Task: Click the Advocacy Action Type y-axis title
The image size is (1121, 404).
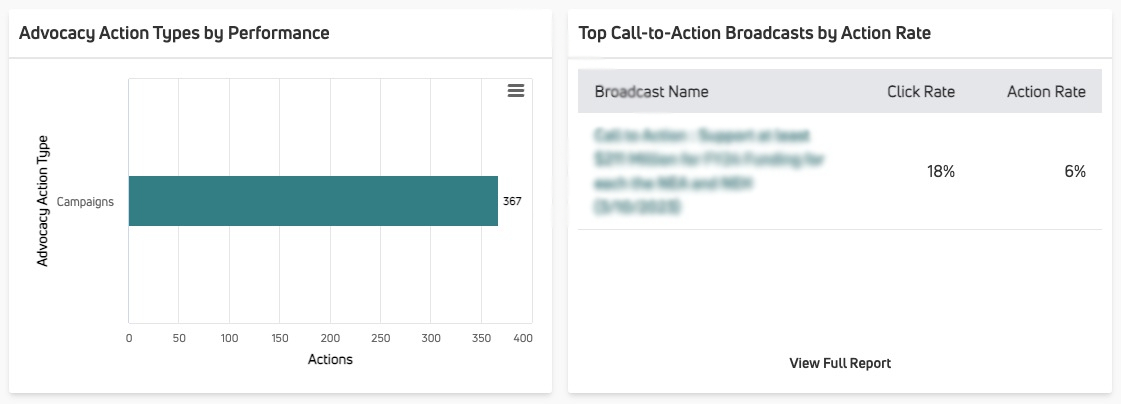Action: click(x=42, y=201)
